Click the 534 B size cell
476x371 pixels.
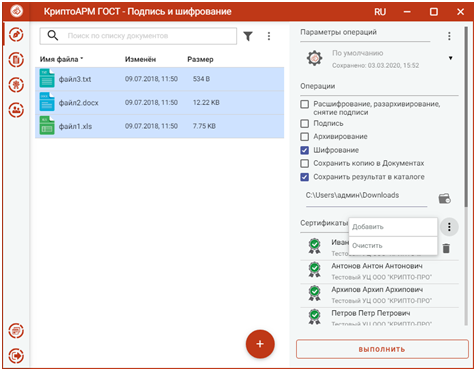pyautogui.click(x=201, y=79)
